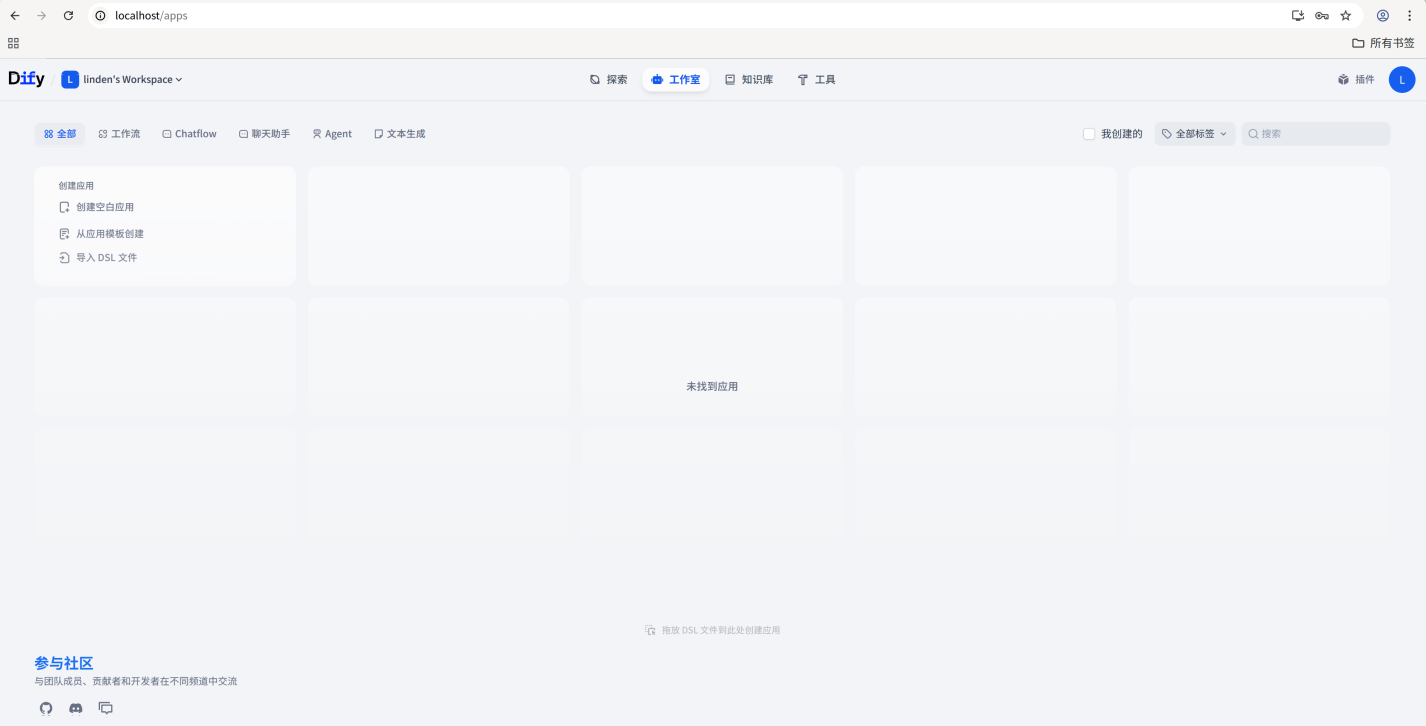Switch to the 工具 (Tools) tab
Image resolution: width=1426 pixels, height=726 pixels.
pos(816,80)
